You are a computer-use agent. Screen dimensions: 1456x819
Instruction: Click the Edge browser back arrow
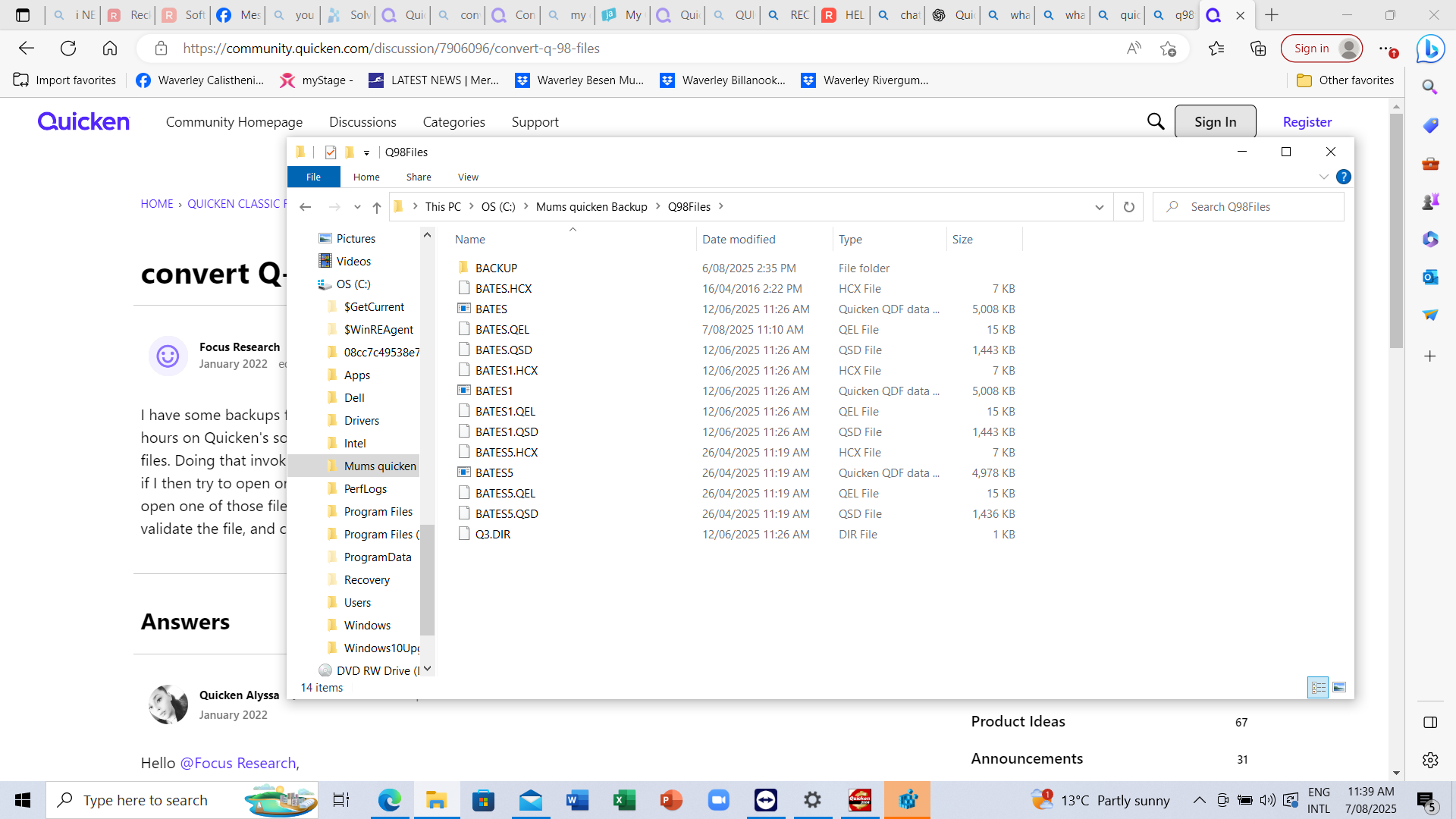pyautogui.click(x=27, y=49)
